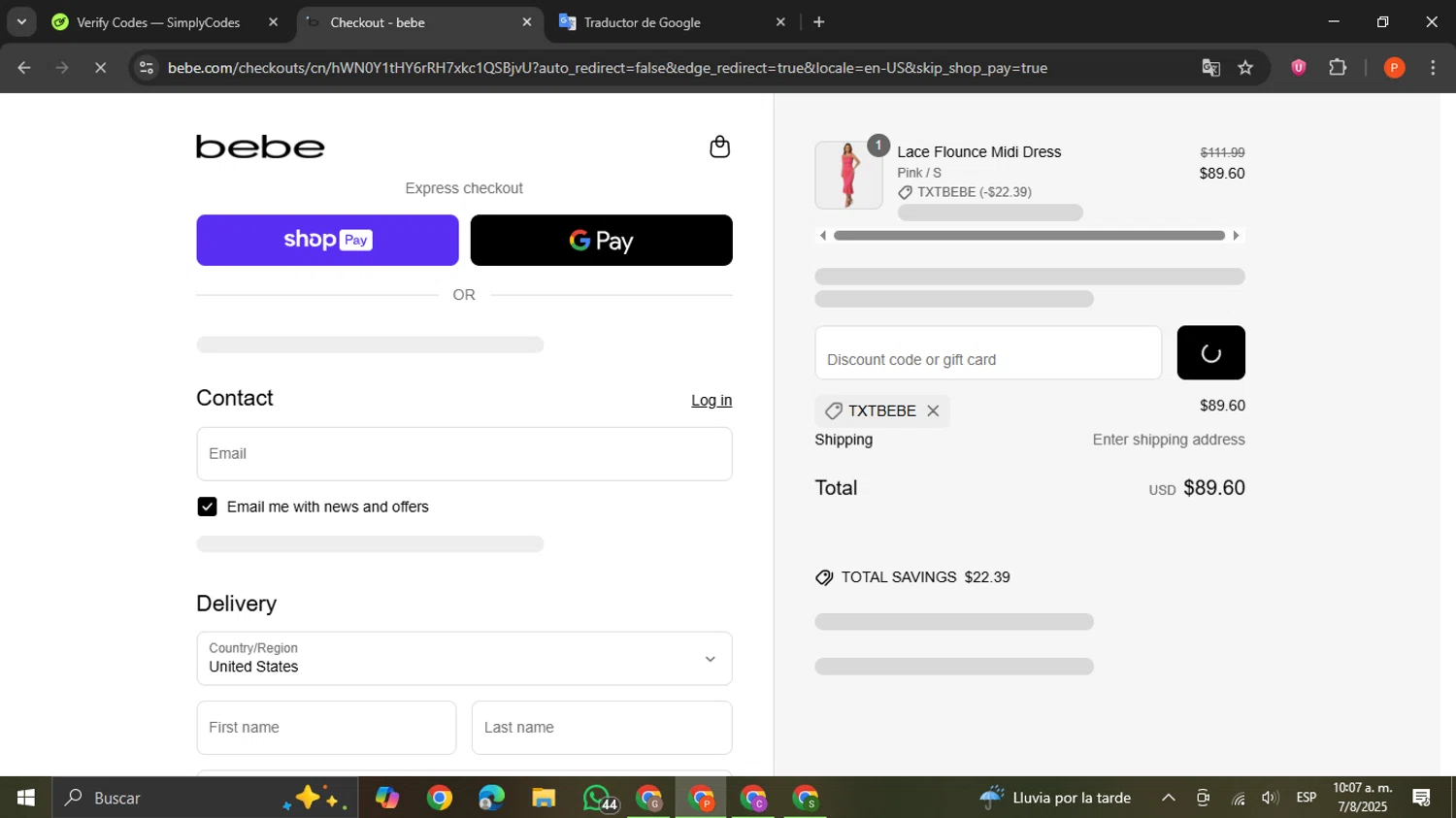Screen dimensions: 1456x818
Task: Open the clock and date flyout
Action: (x=1363, y=798)
